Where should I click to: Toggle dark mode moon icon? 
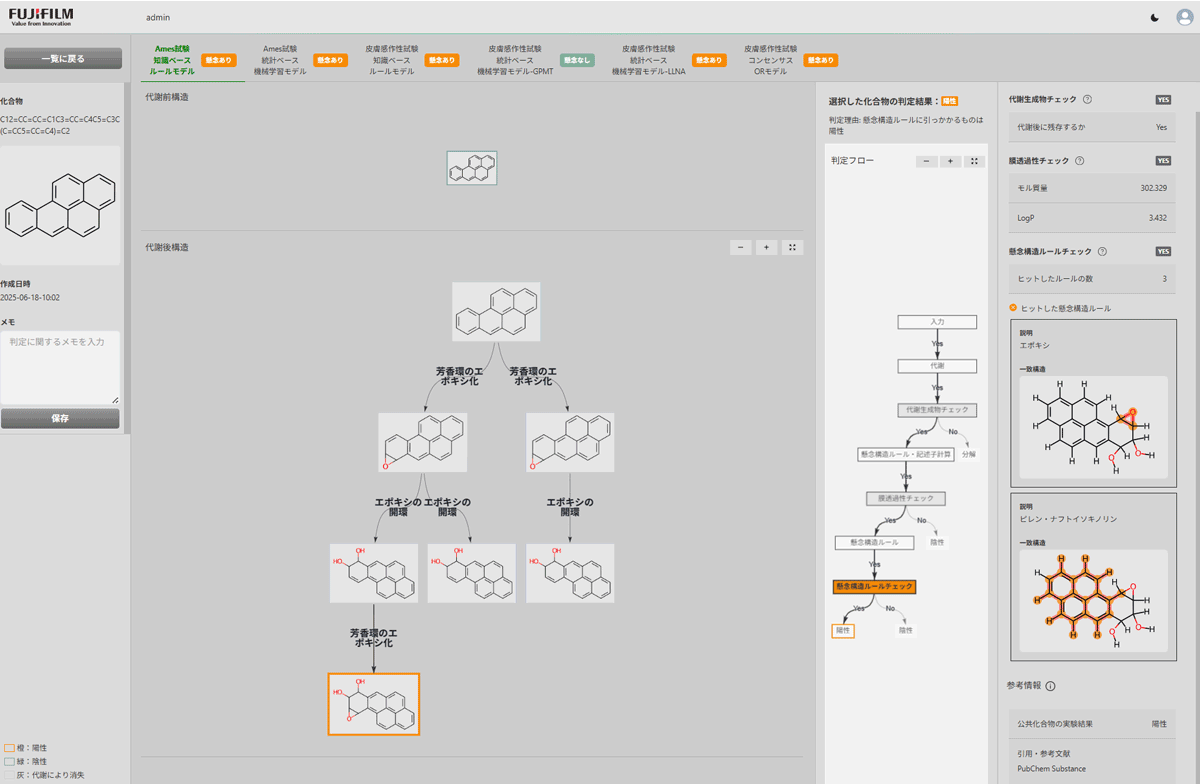tap(1156, 17)
